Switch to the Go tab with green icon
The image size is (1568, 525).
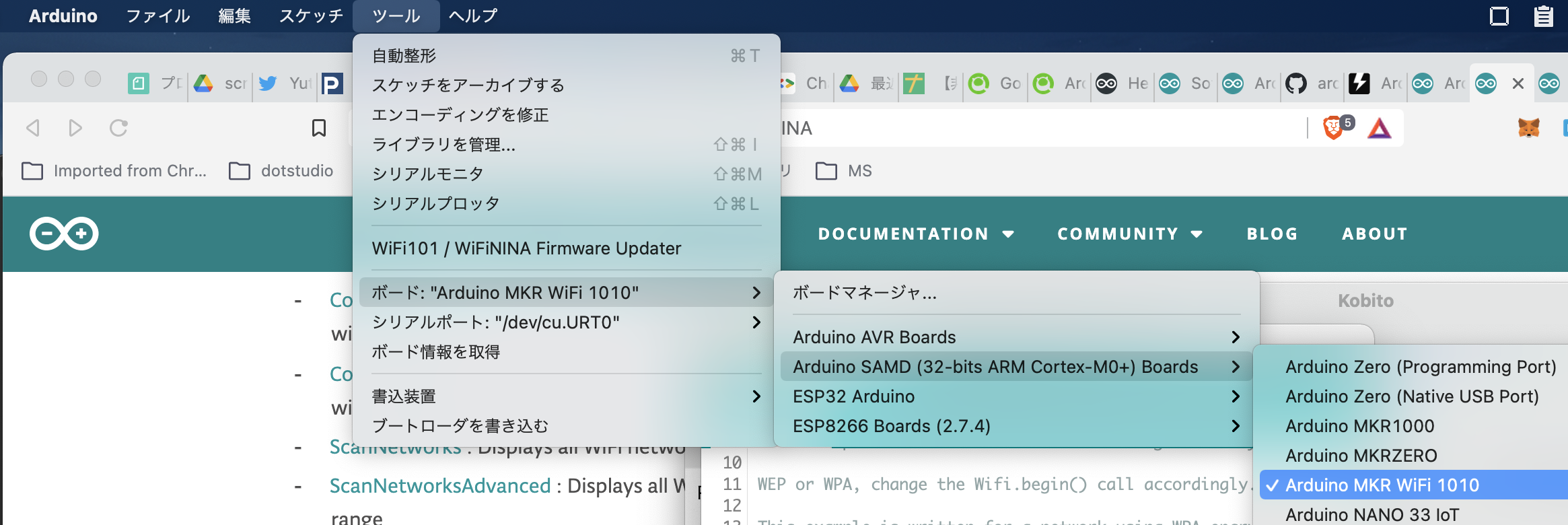coord(995,83)
